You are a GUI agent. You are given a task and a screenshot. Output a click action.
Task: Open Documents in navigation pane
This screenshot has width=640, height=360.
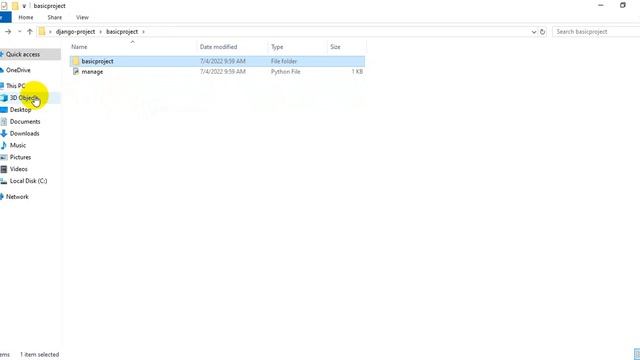point(25,122)
